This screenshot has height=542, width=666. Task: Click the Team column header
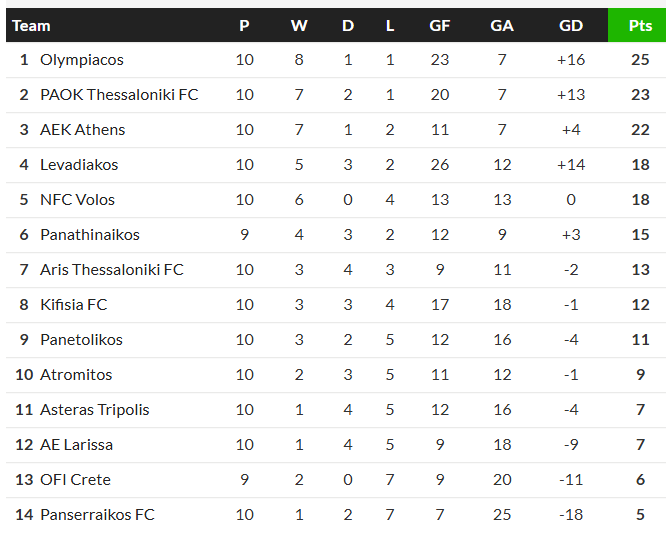tap(31, 26)
